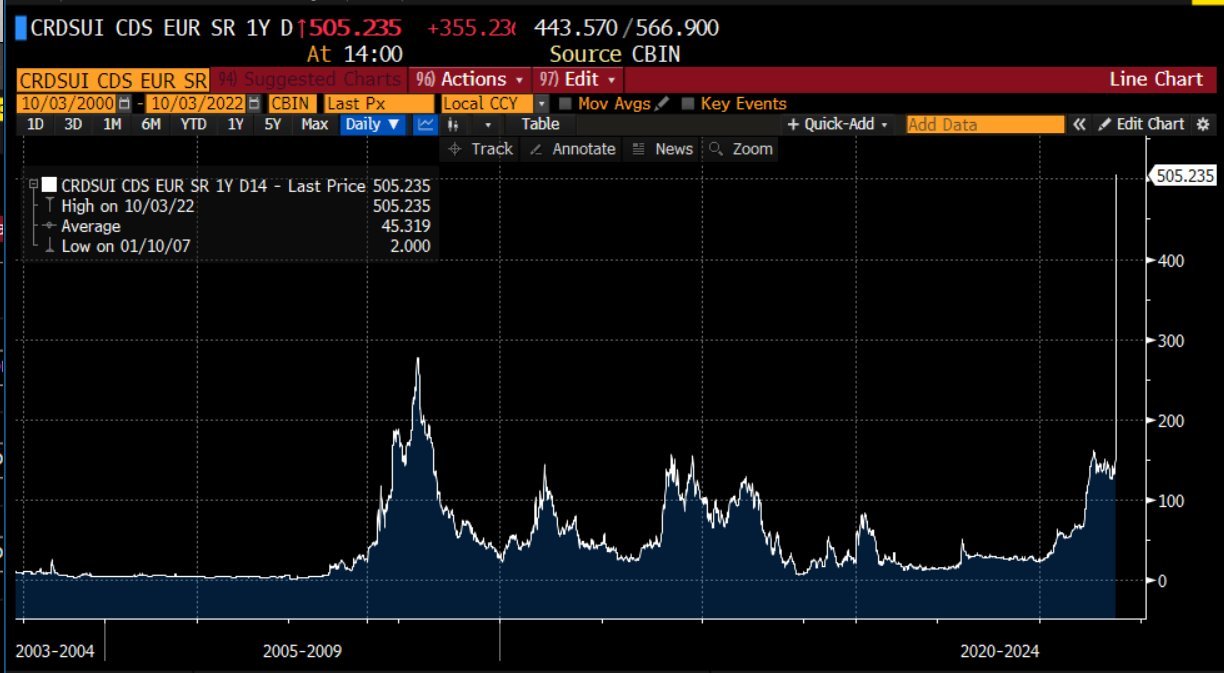Click the Edit Chart pencil button
The height and width of the screenshot is (673, 1224).
click(1140, 124)
